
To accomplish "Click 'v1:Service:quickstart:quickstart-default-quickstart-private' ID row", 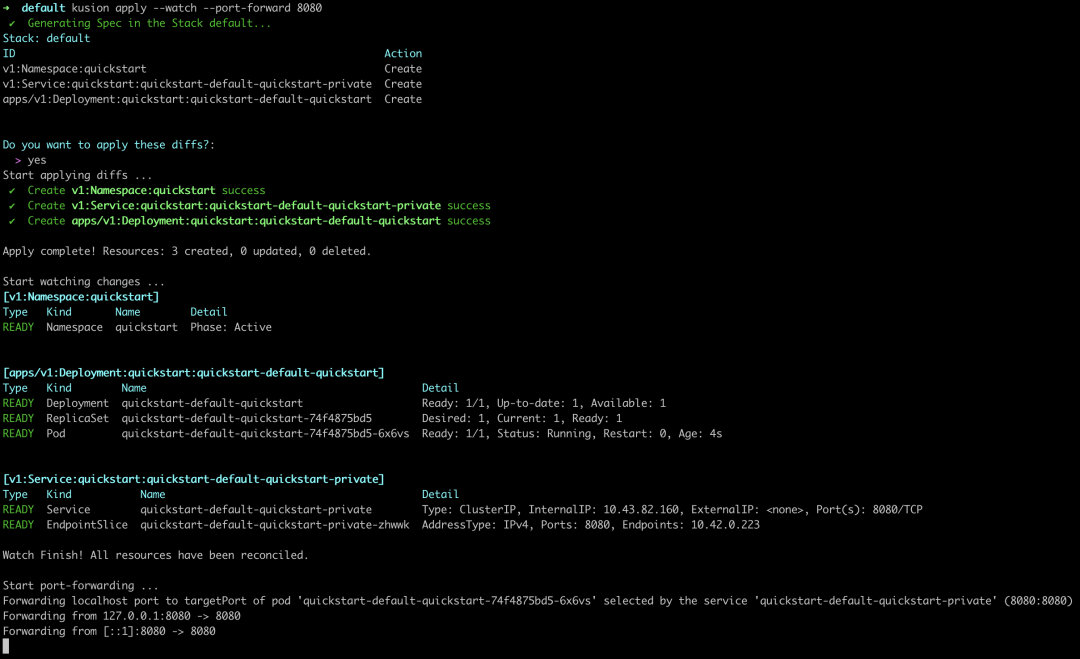I will point(187,84).
